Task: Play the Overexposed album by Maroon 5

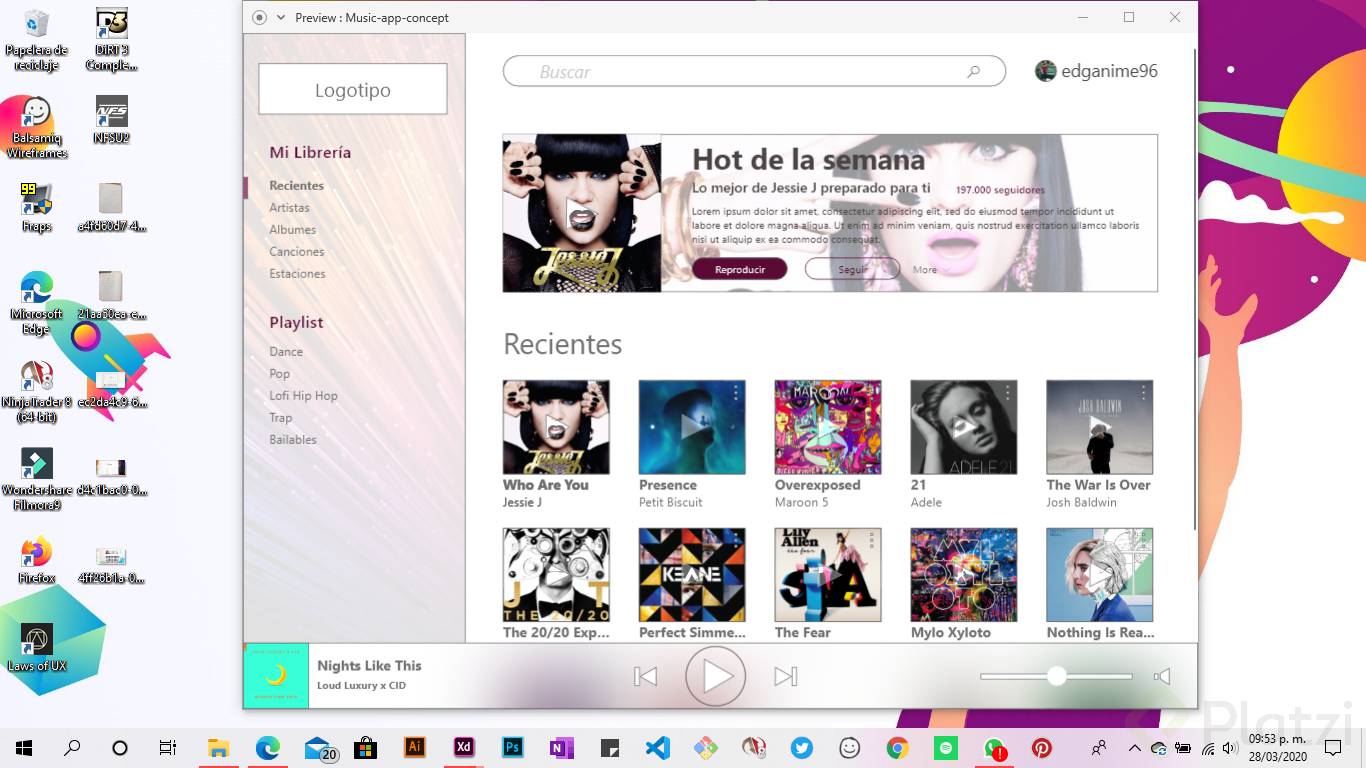Action: pyautogui.click(x=827, y=427)
